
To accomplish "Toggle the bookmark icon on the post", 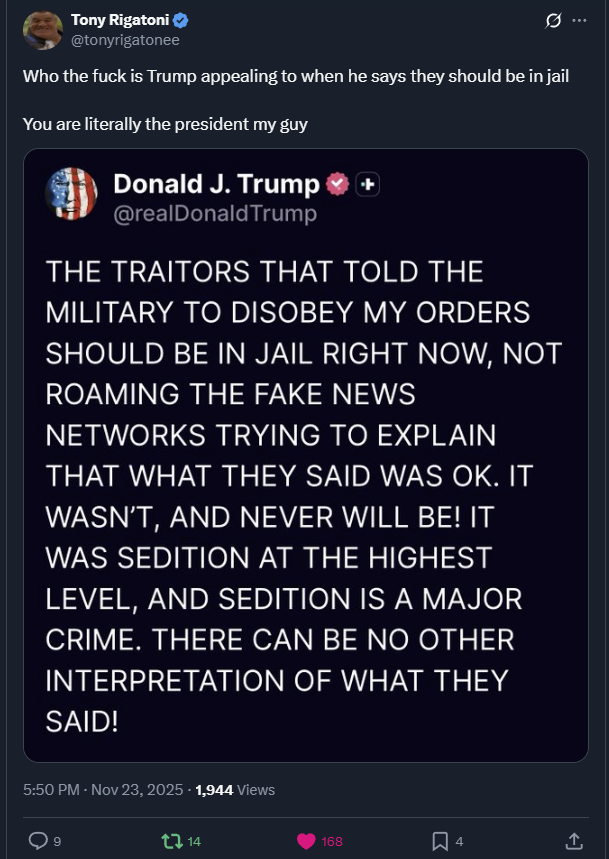I will point(439,841).
